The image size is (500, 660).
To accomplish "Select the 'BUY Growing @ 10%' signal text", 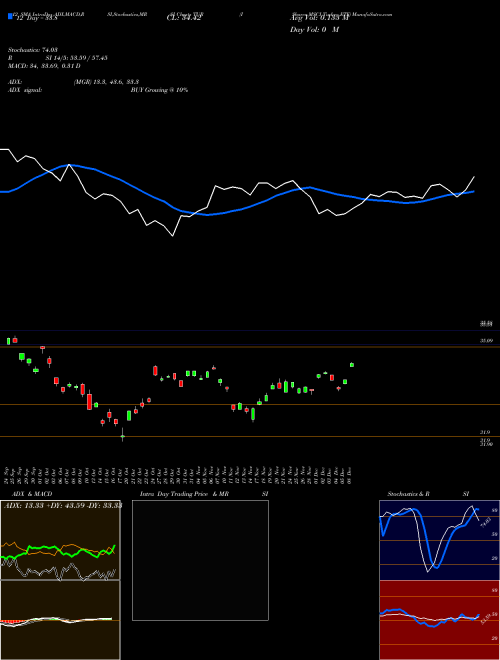I will click(159, 90).
